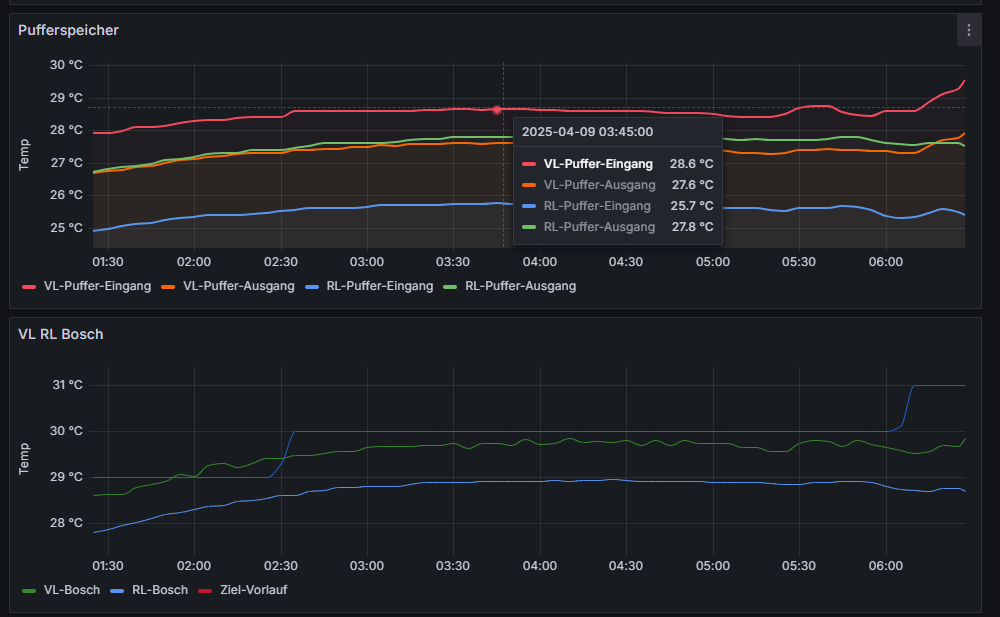Click the 05:00 time label in VL RL Bosch chart

point(713,566)
